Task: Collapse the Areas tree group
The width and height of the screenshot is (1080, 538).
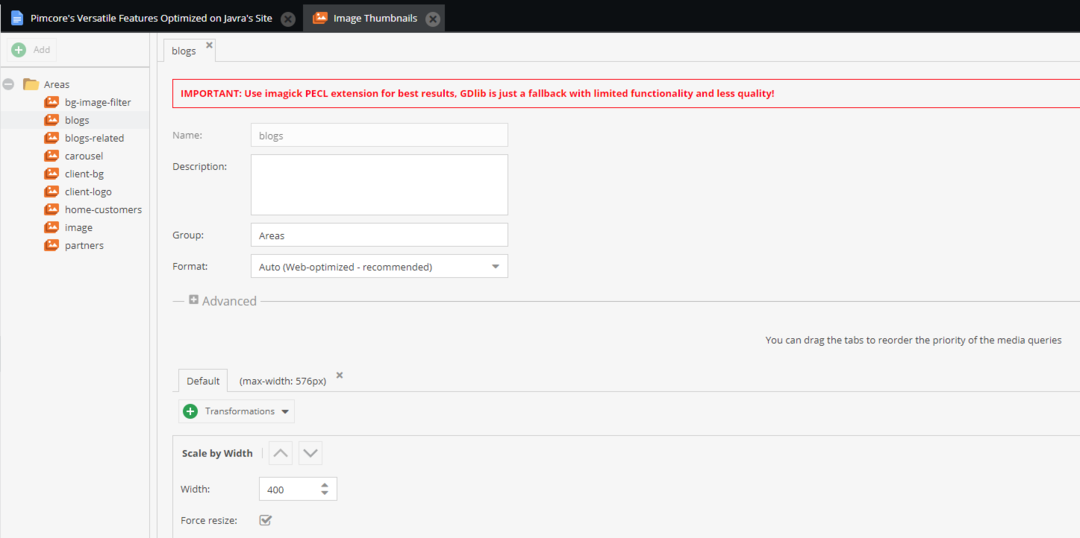Action: pyautogui.click(x=8, y=84)
